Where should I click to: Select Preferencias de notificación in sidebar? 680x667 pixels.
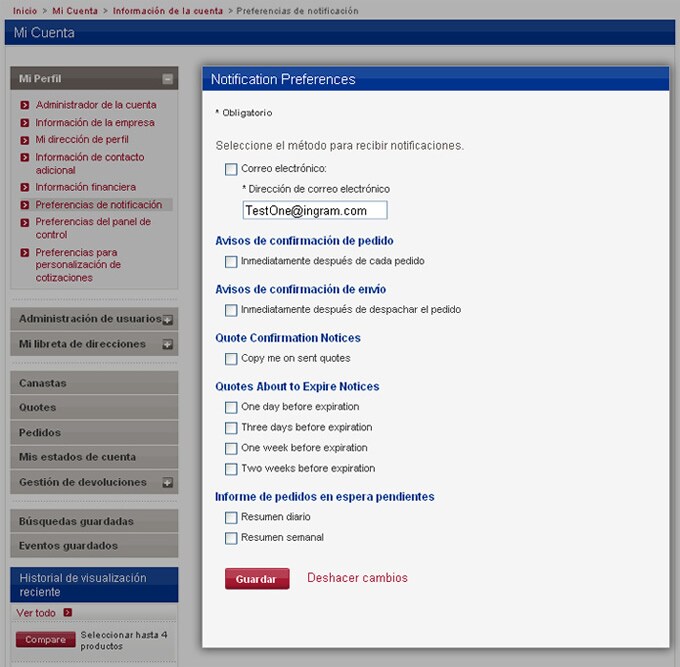click(x=99, y=205)
